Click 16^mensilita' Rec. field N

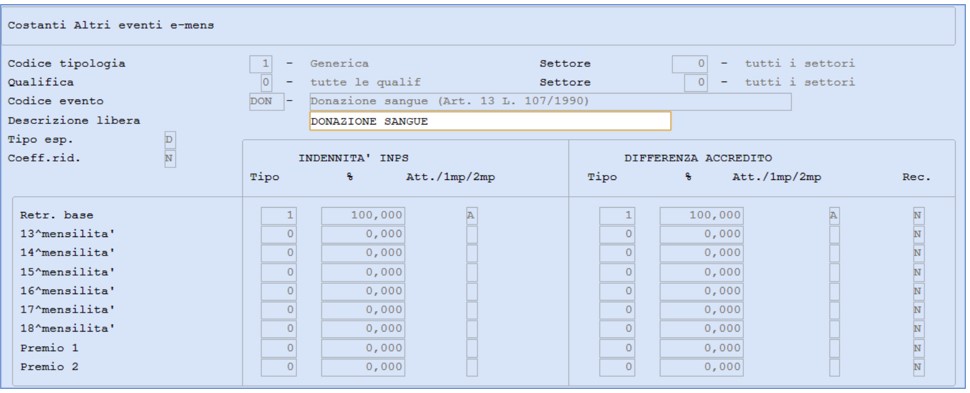tap(919, 291)
